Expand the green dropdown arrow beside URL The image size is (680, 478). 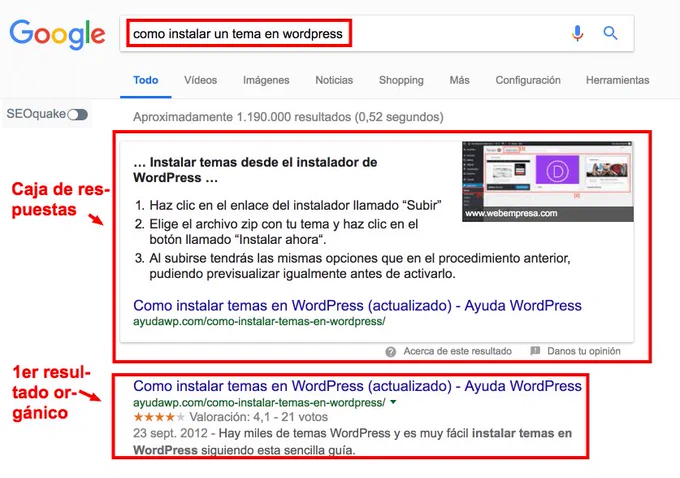click(x=393, y=402)
